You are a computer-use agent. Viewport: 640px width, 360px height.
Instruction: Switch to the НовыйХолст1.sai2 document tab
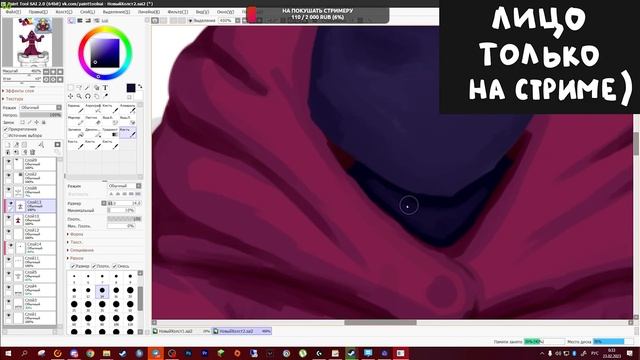click(x=182, y=331)
